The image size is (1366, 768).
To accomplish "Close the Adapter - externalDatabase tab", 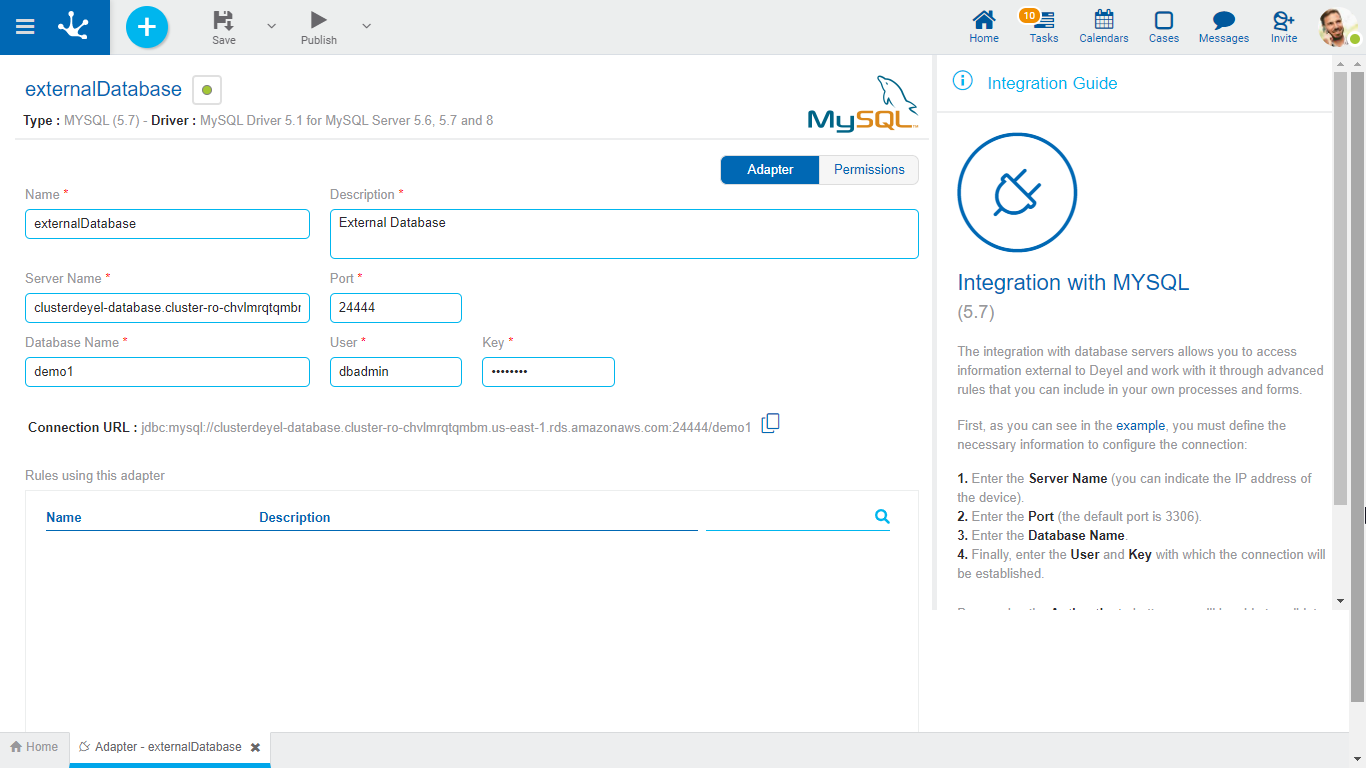I will point(255,747).
